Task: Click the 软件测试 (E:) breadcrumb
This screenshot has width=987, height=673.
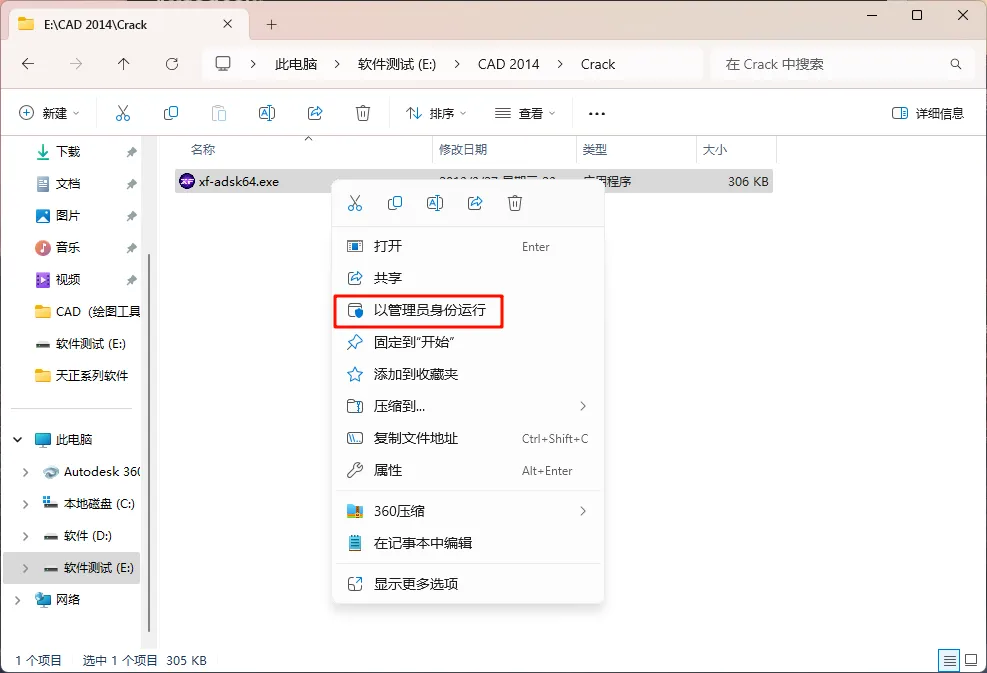Action: click(x=397, y=64)
